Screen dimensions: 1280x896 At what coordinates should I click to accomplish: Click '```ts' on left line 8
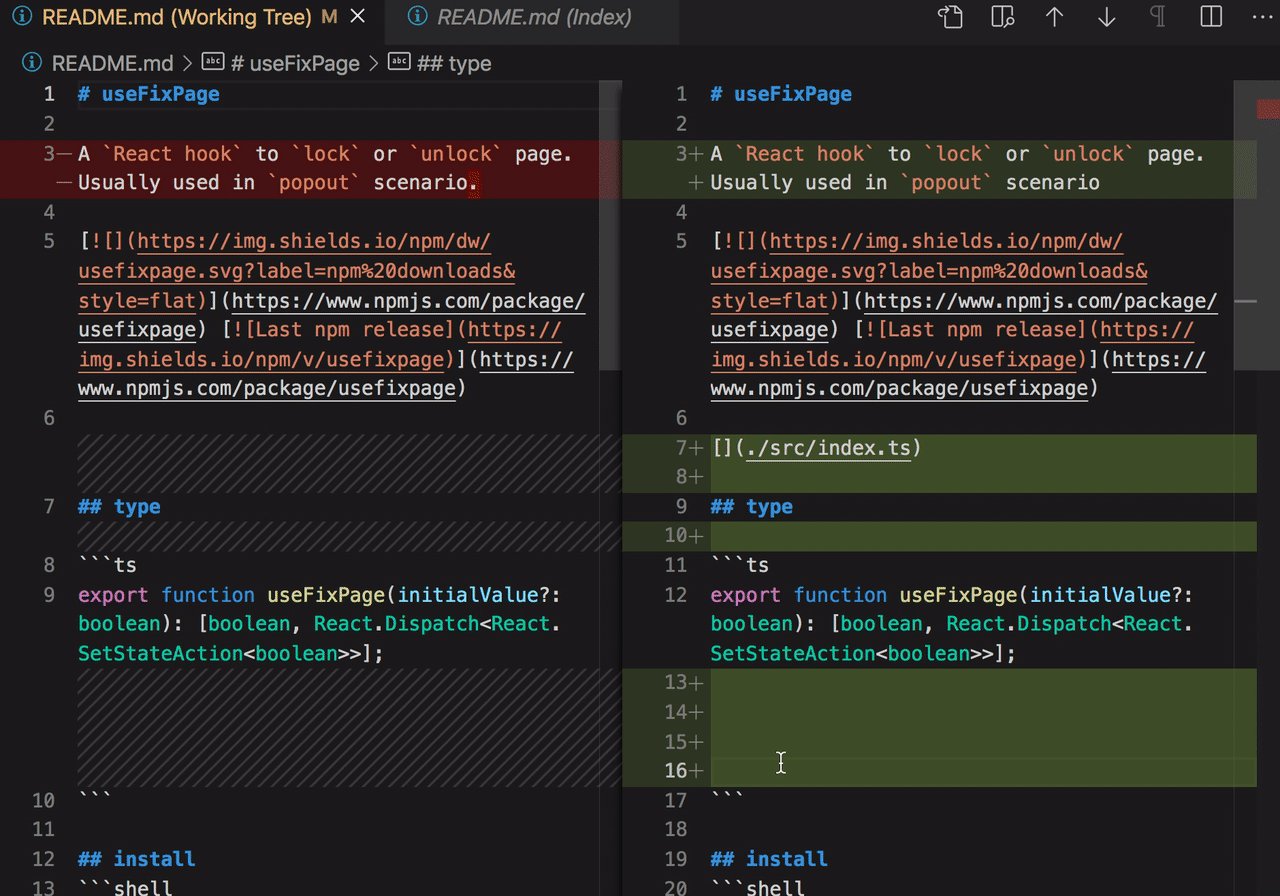tap(107, 566)
